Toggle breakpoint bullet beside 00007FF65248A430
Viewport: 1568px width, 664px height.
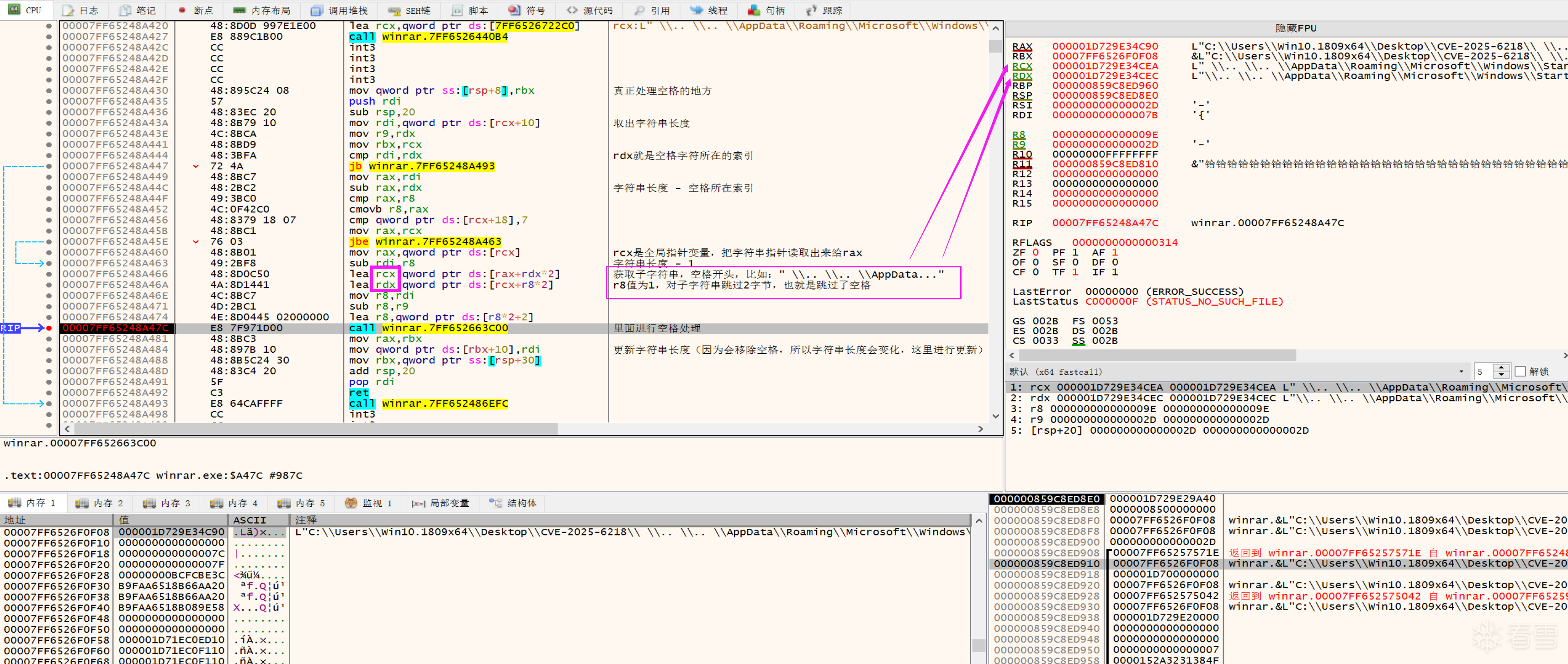(49, 90)
